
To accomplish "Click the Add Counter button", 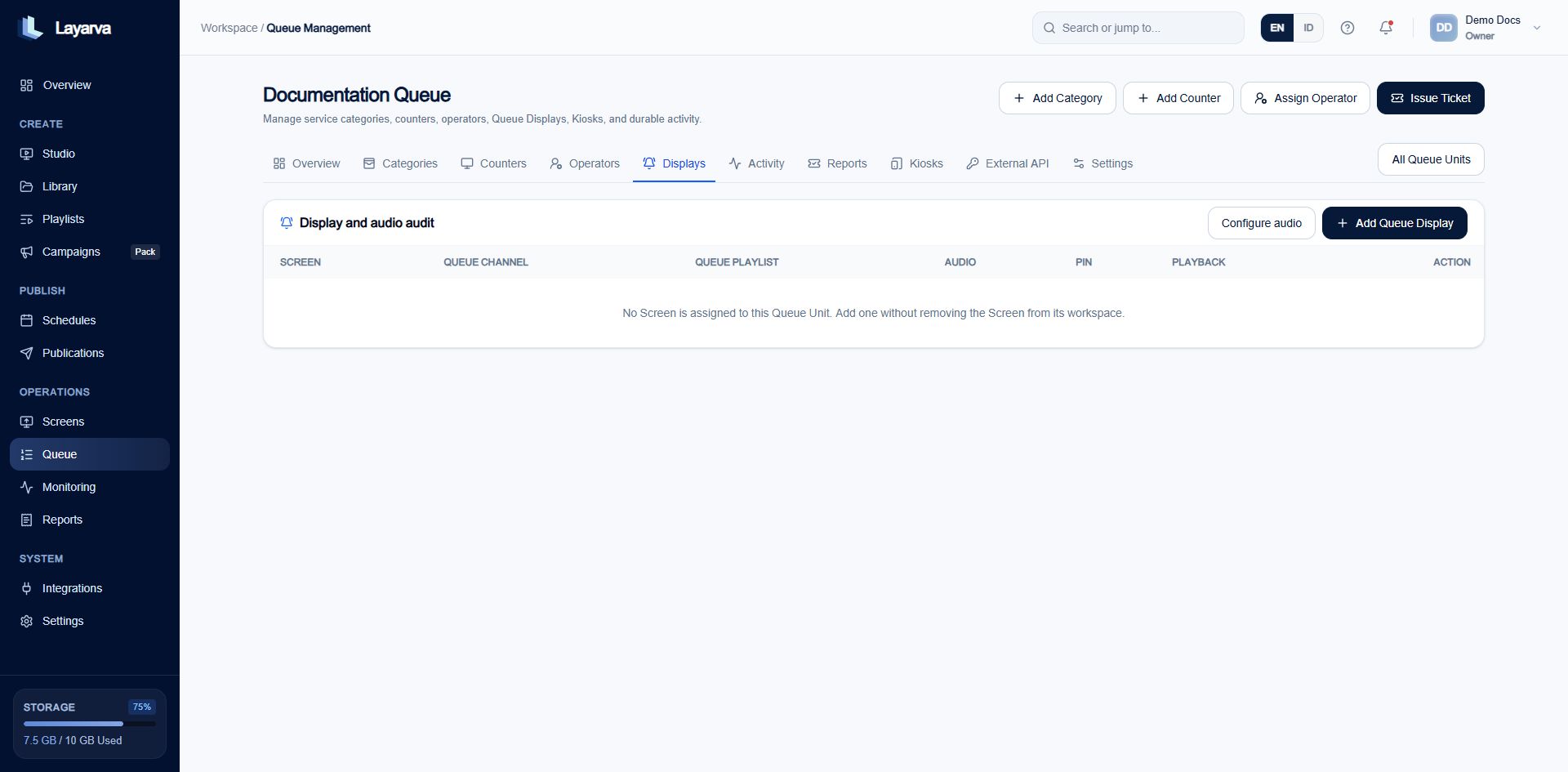I will (x=1178, y=98).
